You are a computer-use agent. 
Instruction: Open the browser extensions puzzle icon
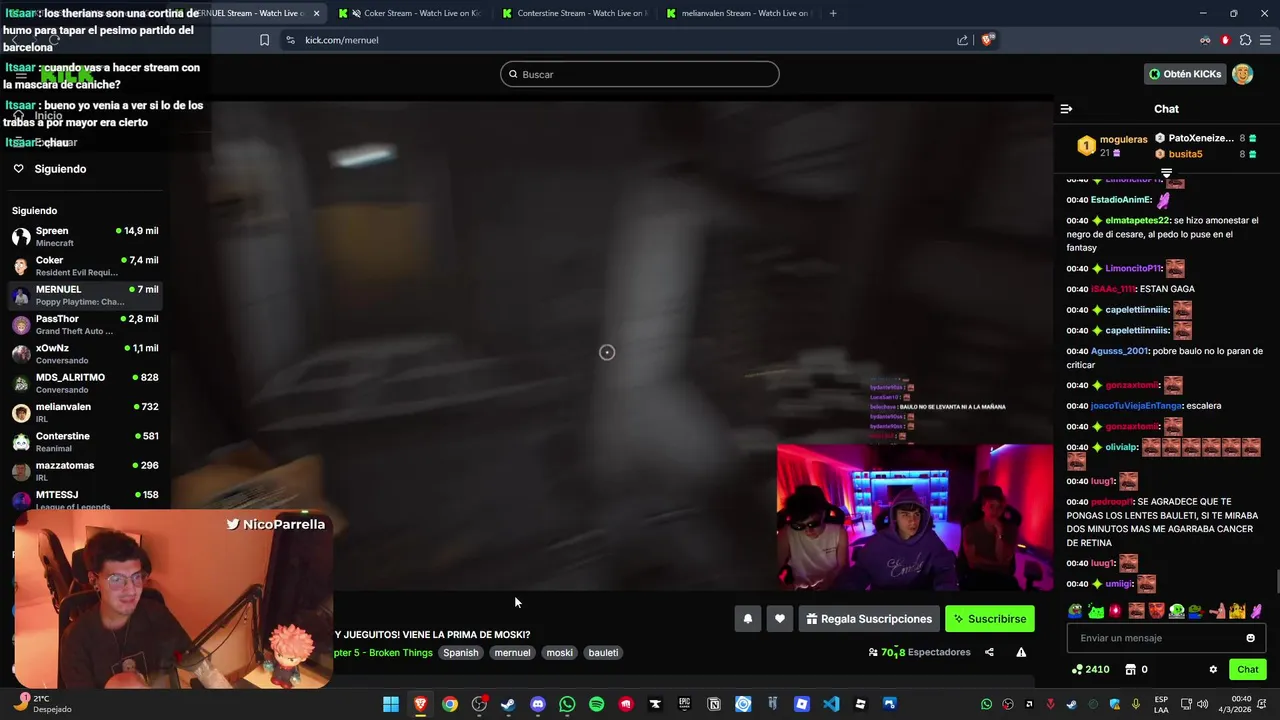coord(1245,40)
